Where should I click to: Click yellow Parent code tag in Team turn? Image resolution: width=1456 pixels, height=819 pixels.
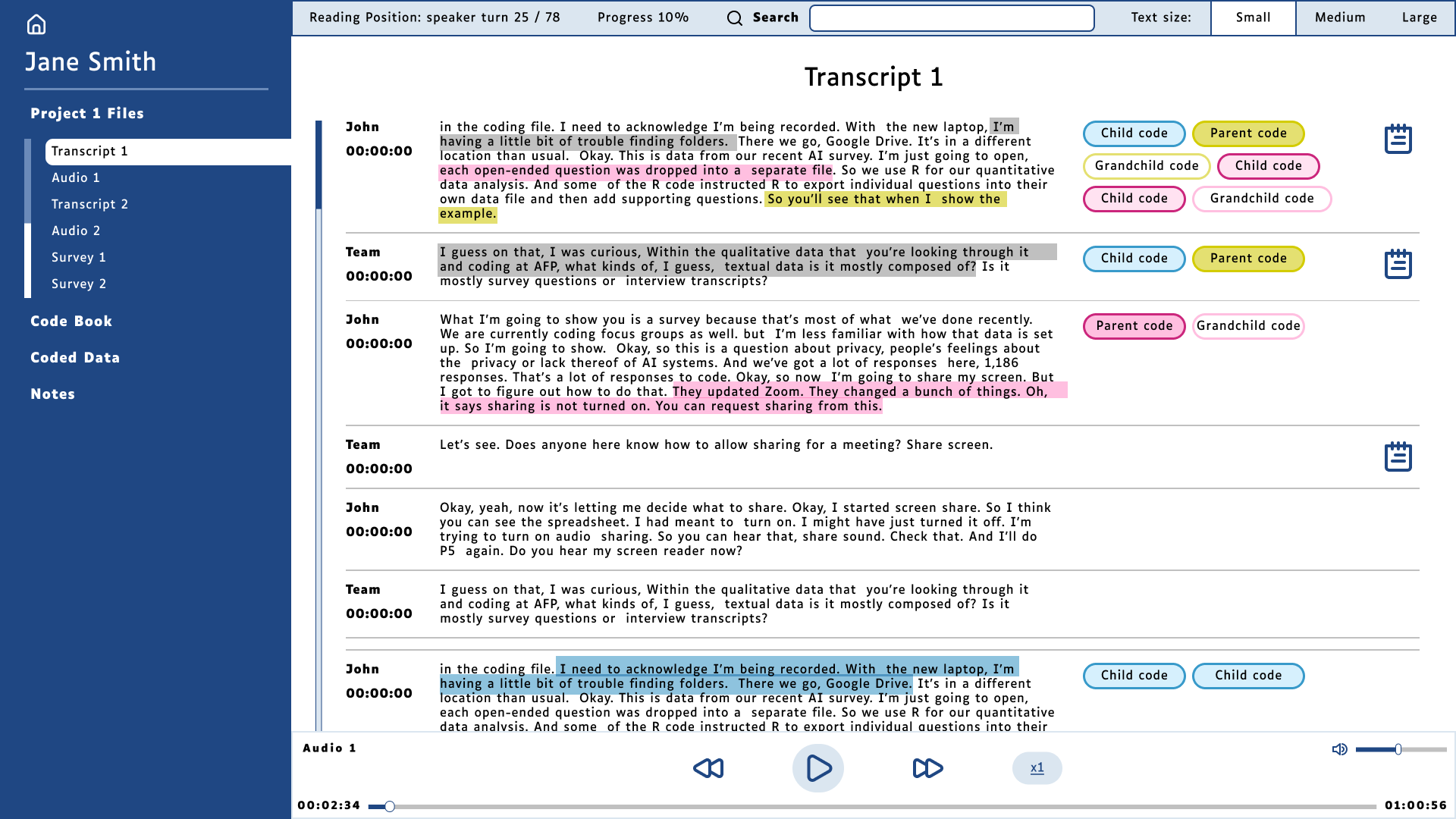1248,259
